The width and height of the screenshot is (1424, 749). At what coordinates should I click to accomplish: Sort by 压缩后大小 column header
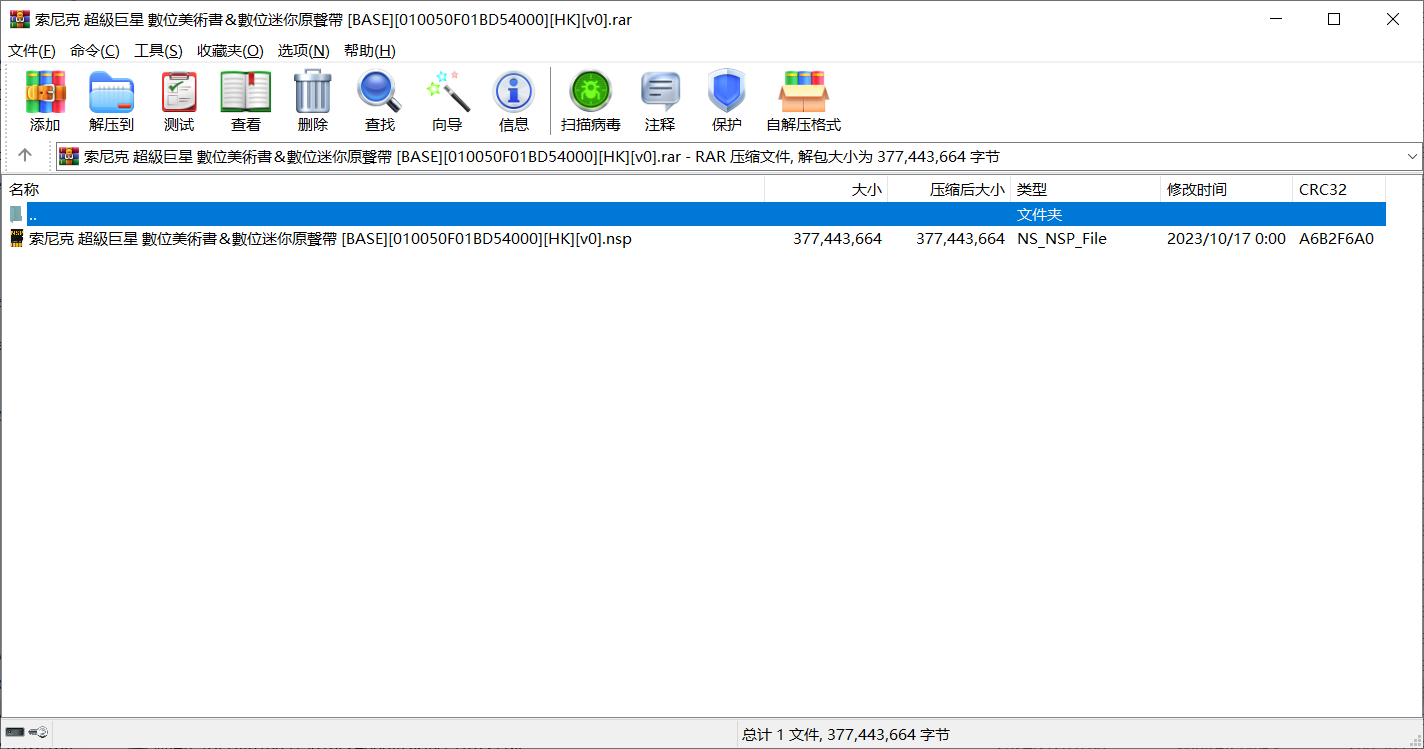(x=949, y=190)
